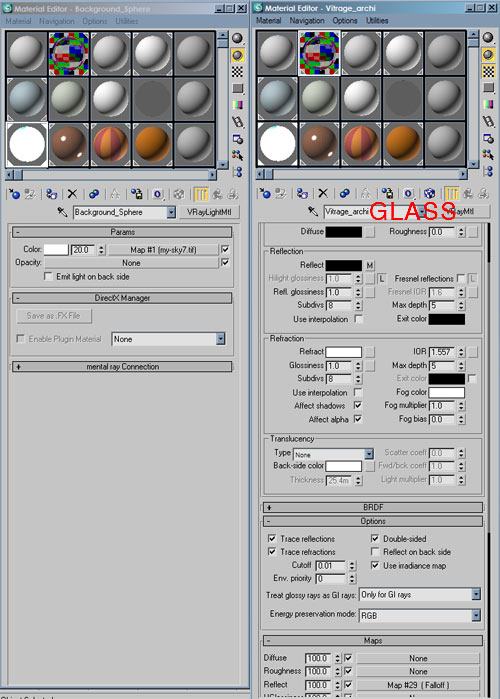The width and height of the screenshot is (500, 699).
Task: Collapse the Maps rollout
Action: pyautogui.click(x=373, y=641)
